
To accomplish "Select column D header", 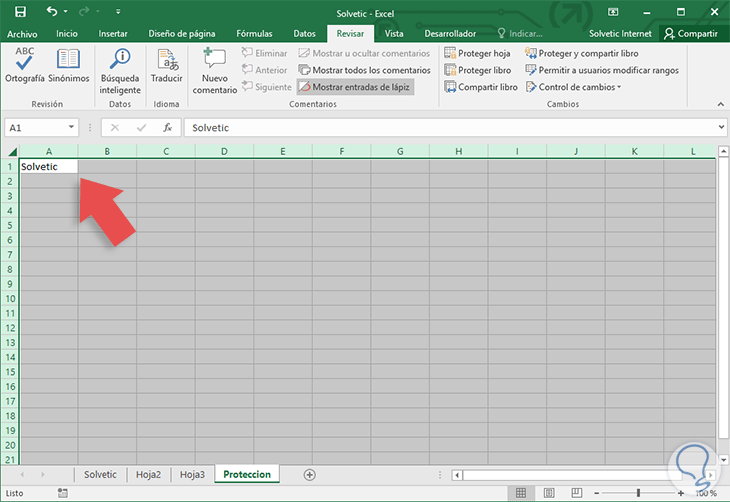I will [224, 151].
